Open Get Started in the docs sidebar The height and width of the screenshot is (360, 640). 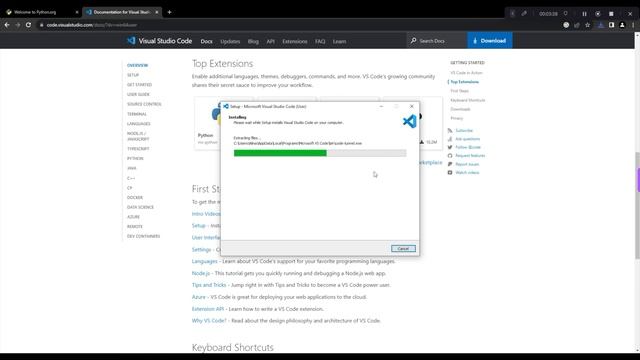tap(139, 84)
